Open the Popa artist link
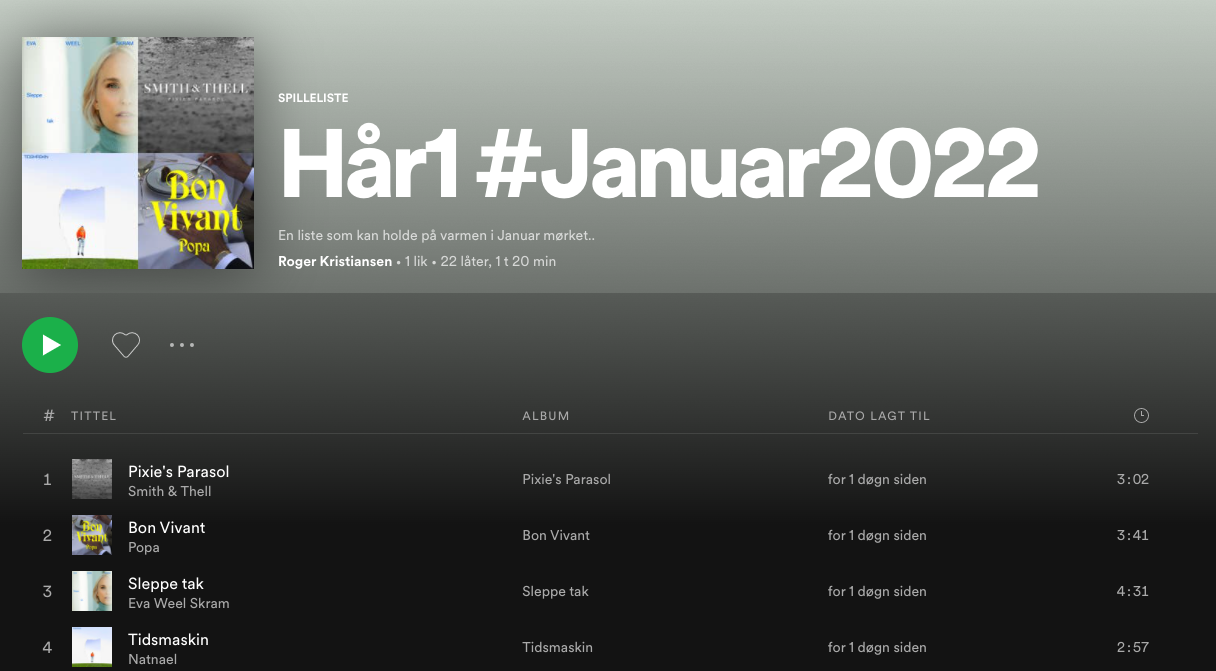Screen dimensions: 1216x671 [x=144, y=548]
